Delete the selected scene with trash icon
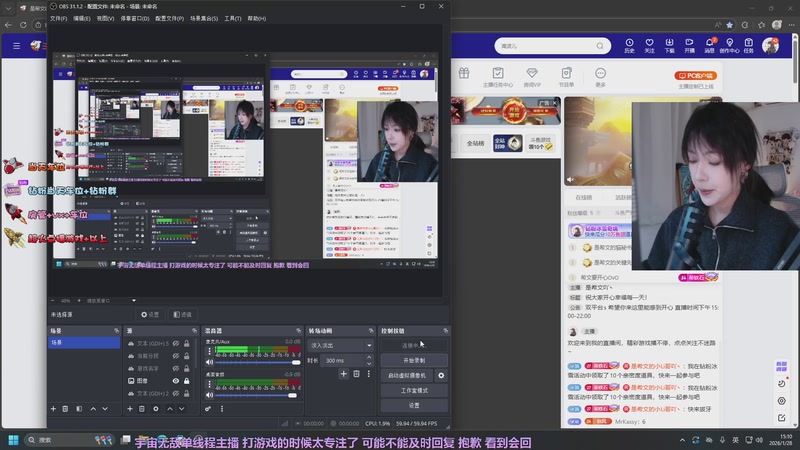This screenshot has height=450, width=800. tap(65, 409)
